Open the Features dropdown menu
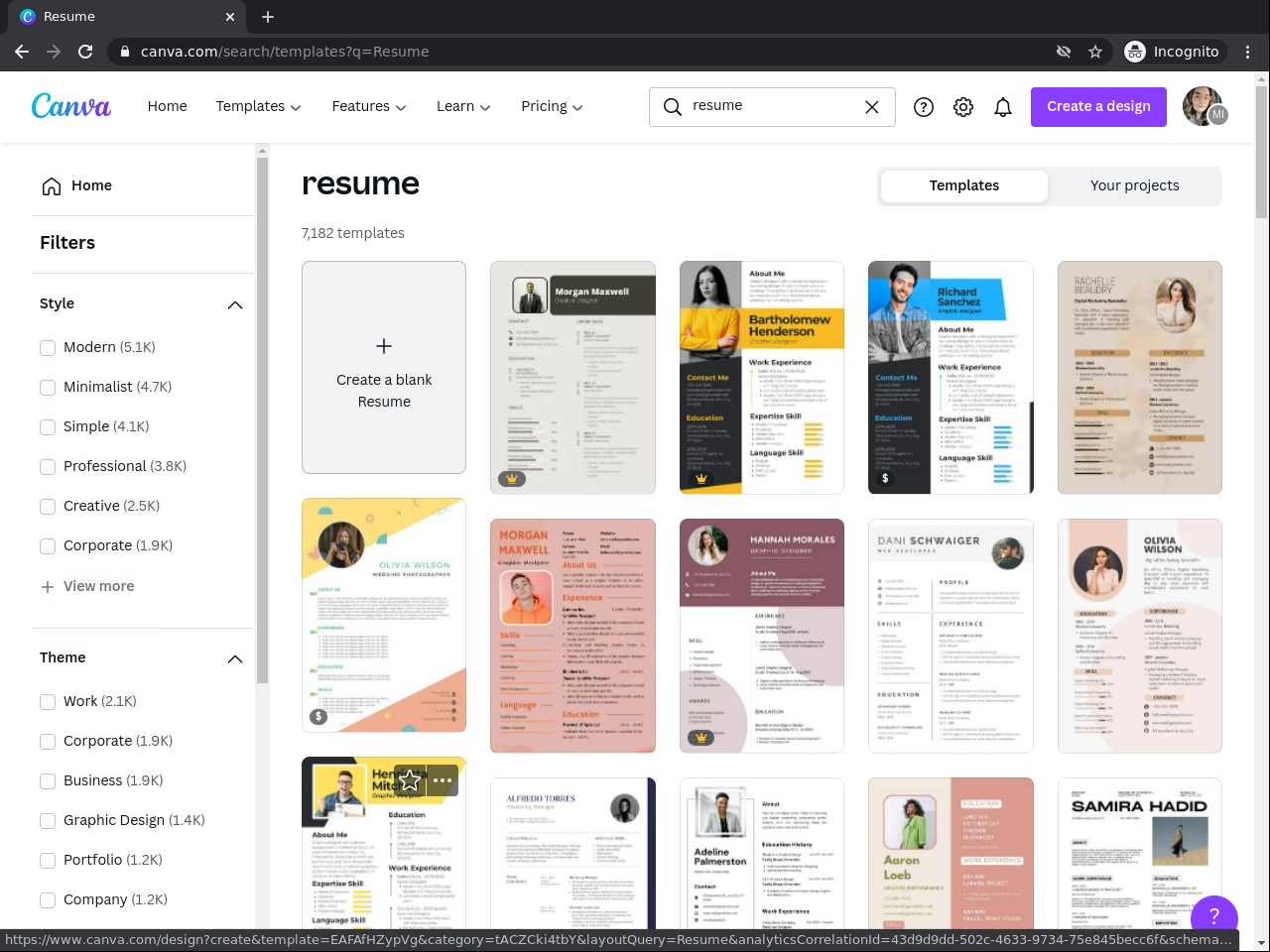Image resolution: width=1270 pixels, height=952 pixels. pyautogui.click(x=369, y=106)
